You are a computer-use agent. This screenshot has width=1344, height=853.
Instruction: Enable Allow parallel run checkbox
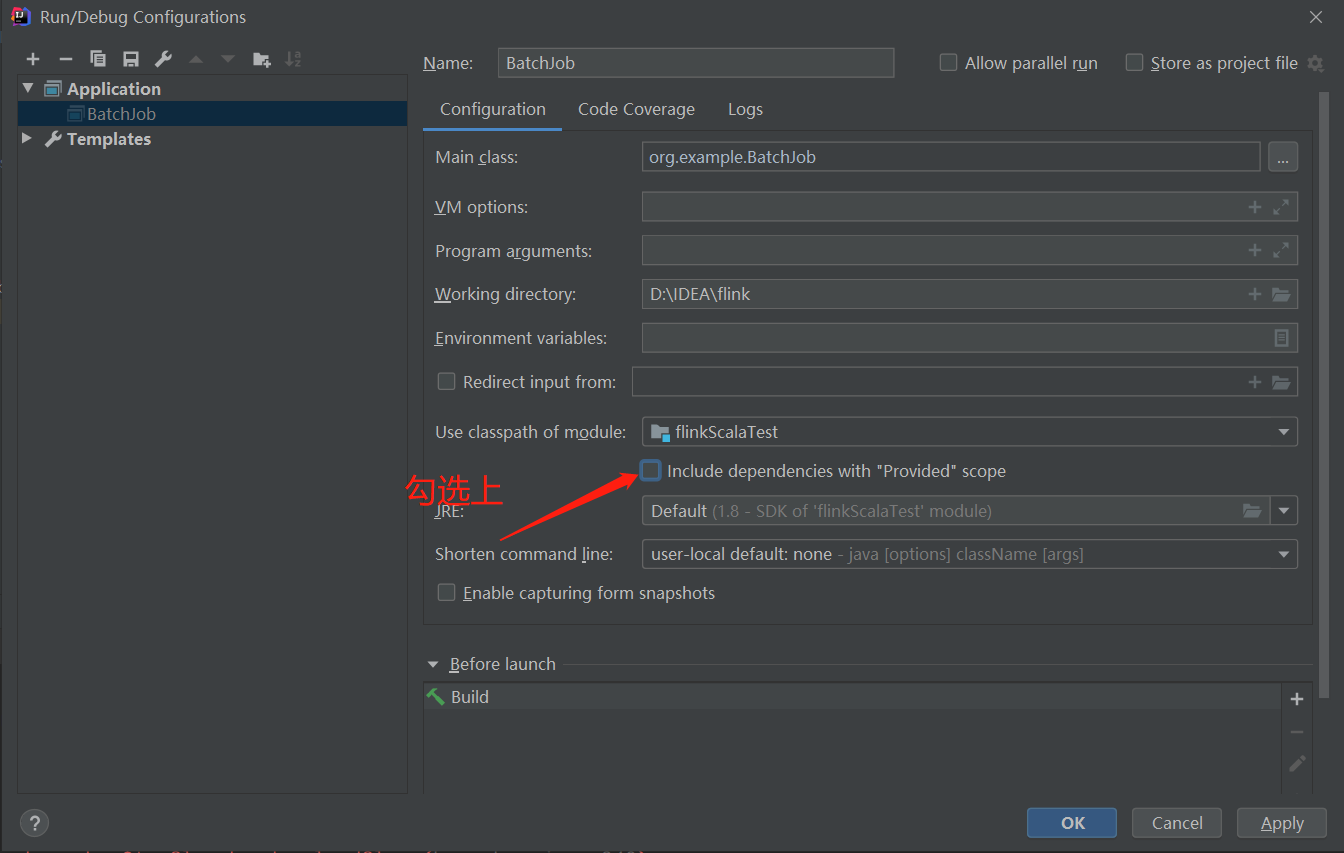pyautogui.click(x=949, y=62)
